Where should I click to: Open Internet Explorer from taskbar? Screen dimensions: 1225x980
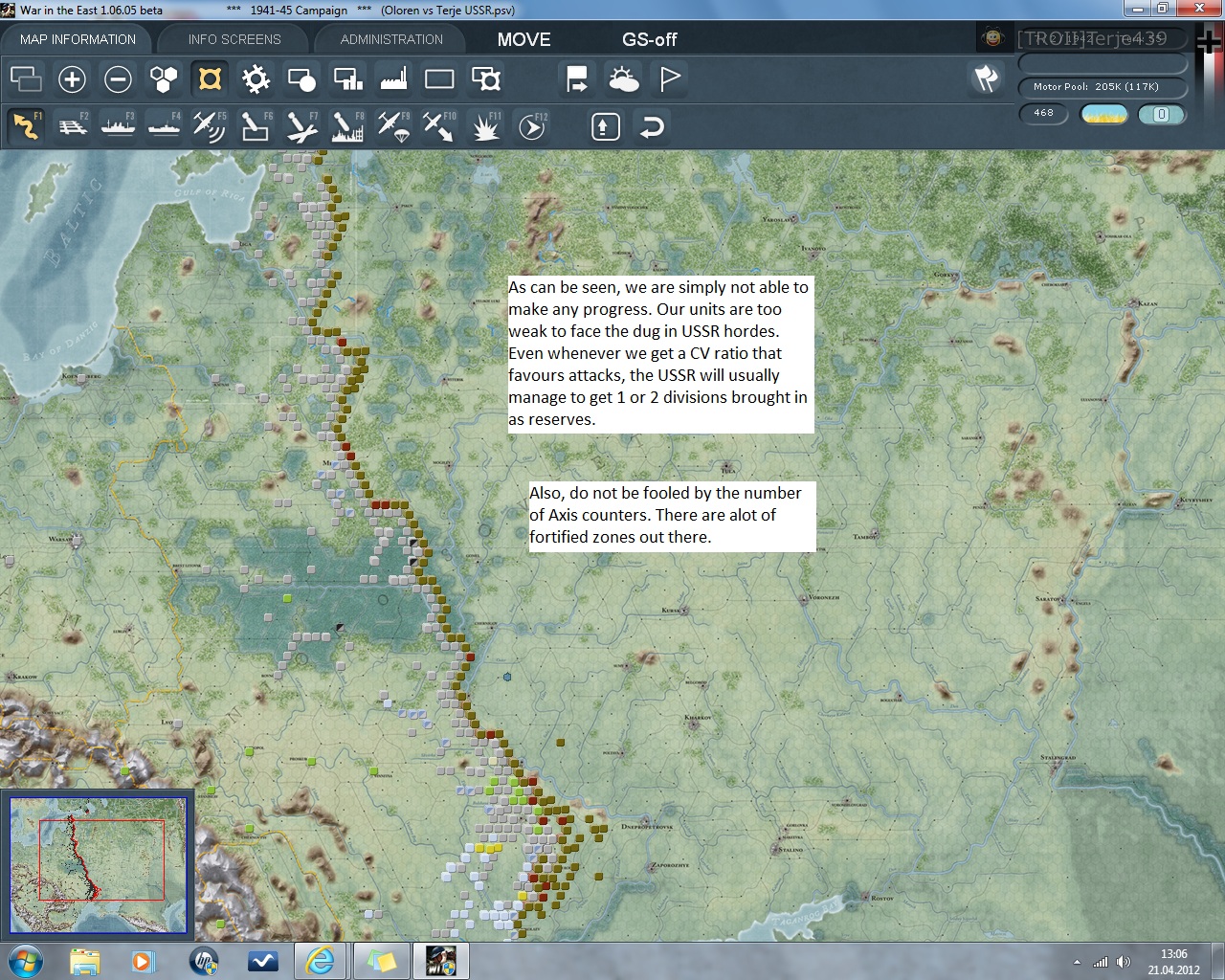[x=320, y=961]
